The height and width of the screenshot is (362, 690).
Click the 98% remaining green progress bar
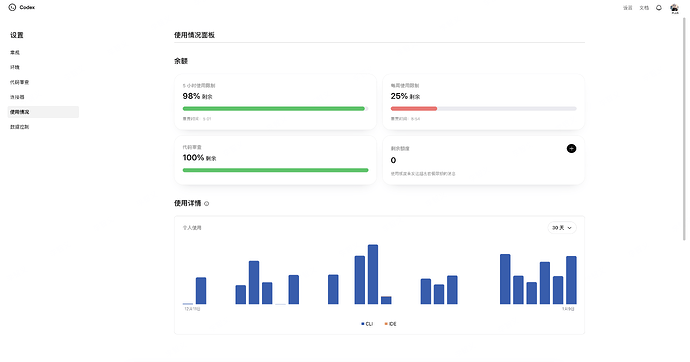tap(275, 109)
